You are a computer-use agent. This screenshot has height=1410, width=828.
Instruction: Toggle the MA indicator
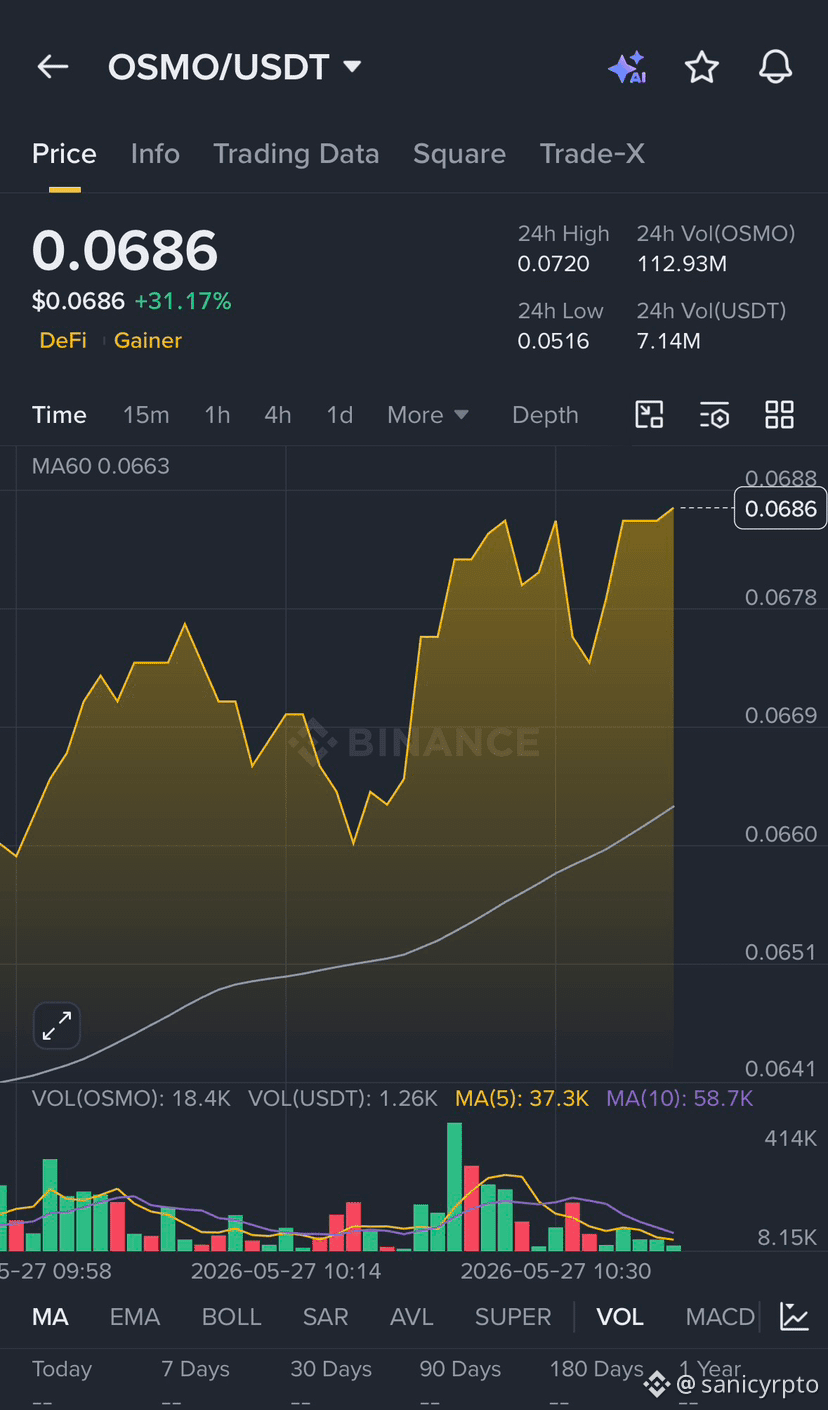click(50, 1316)
